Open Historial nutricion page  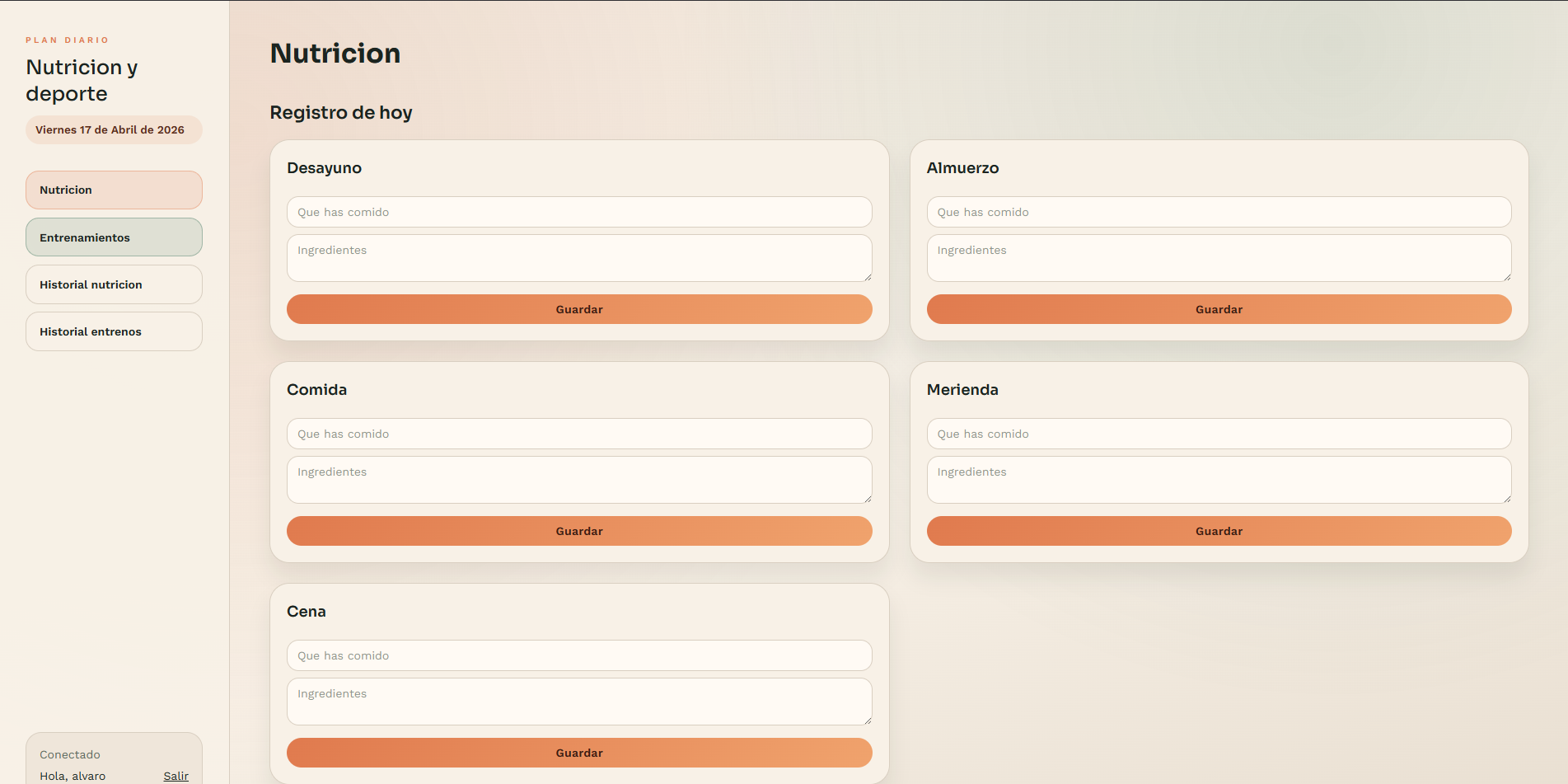[x=114, y=284]
